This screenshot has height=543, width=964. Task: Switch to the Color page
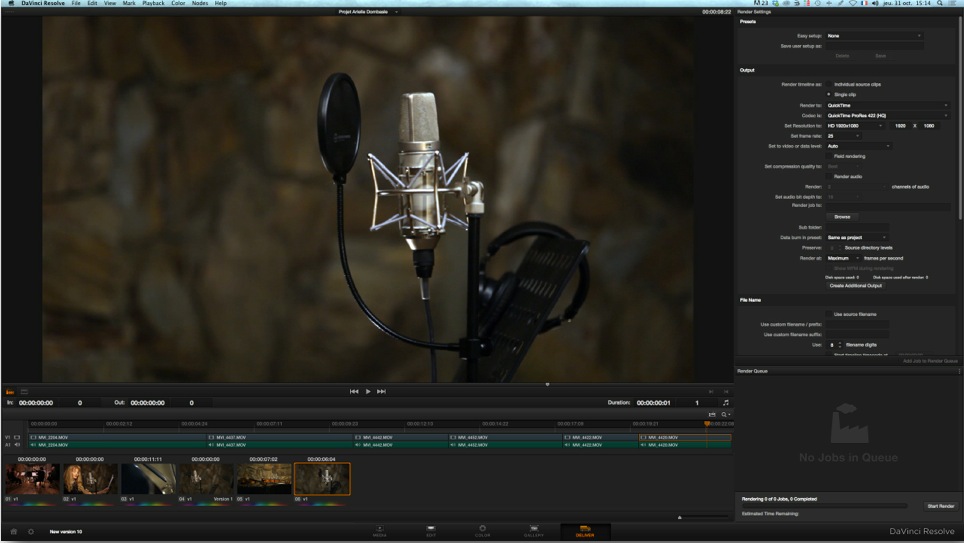pos(483,531)
